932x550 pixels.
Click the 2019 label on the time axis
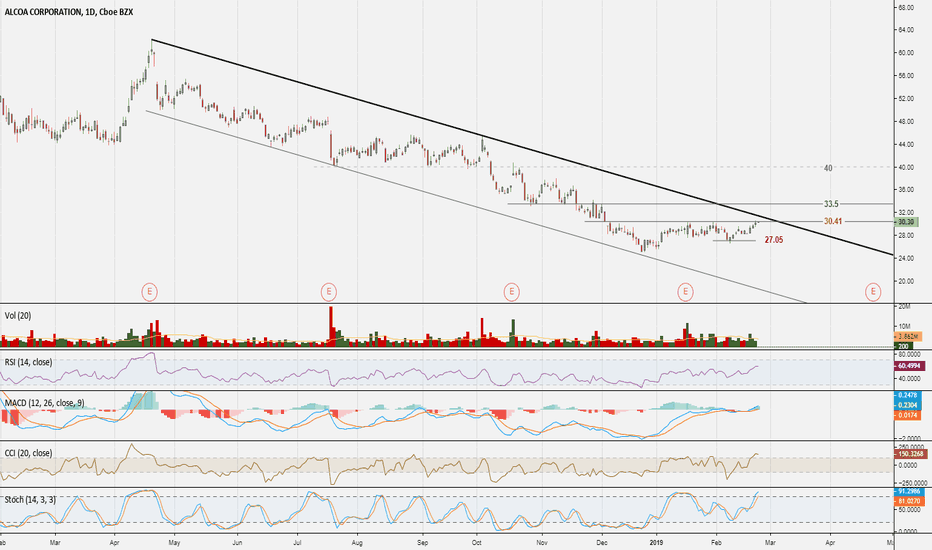click(657, 542)
